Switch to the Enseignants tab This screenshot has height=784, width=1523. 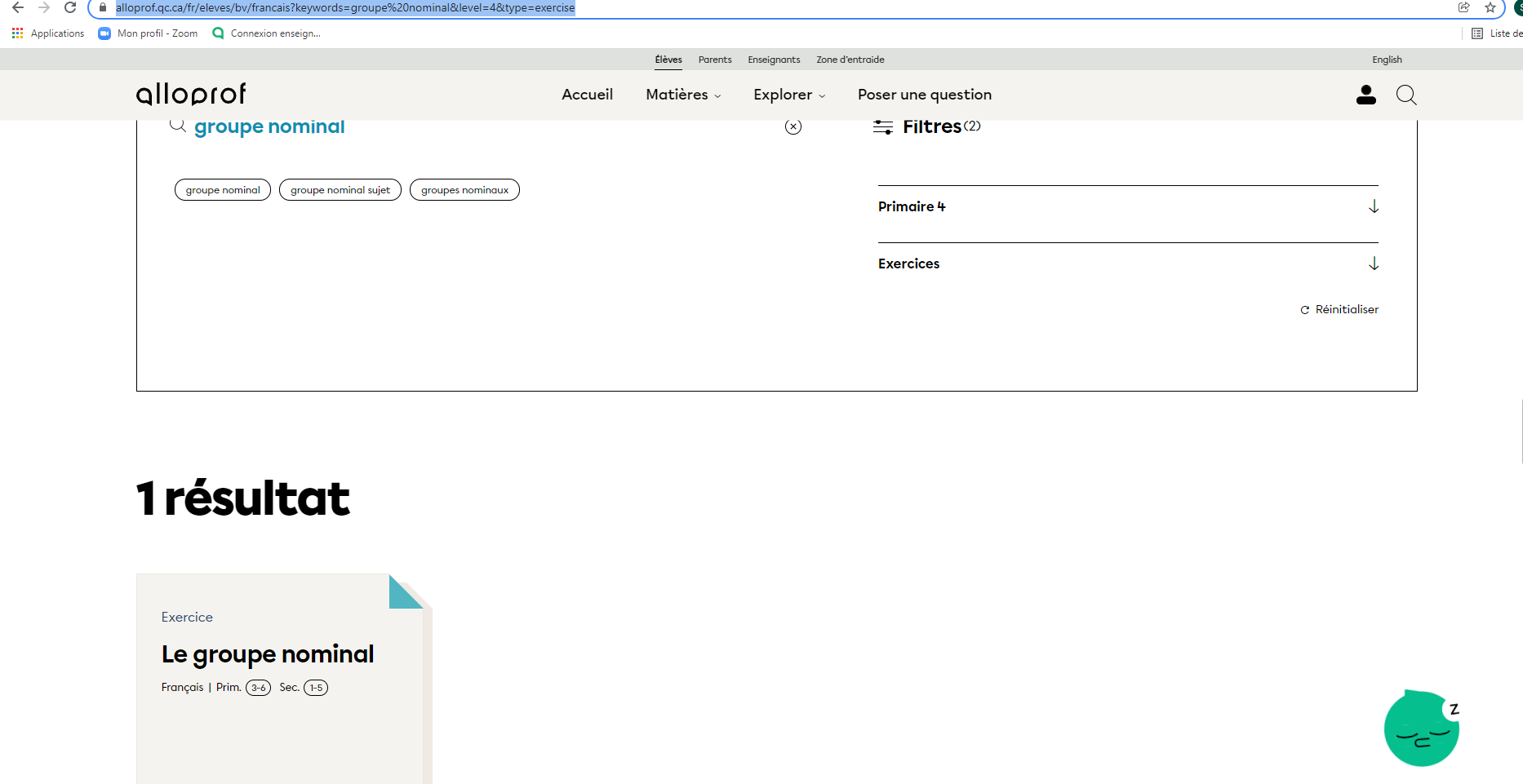pyautogui.click(x=774, y=60)
